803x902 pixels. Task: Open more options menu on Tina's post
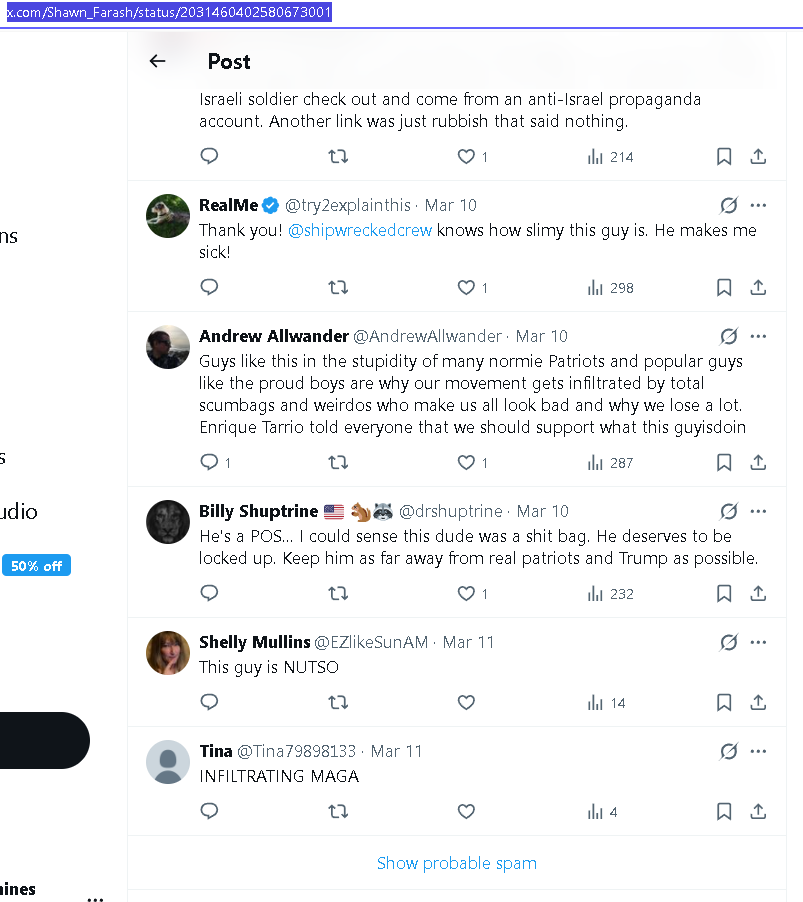758,751
